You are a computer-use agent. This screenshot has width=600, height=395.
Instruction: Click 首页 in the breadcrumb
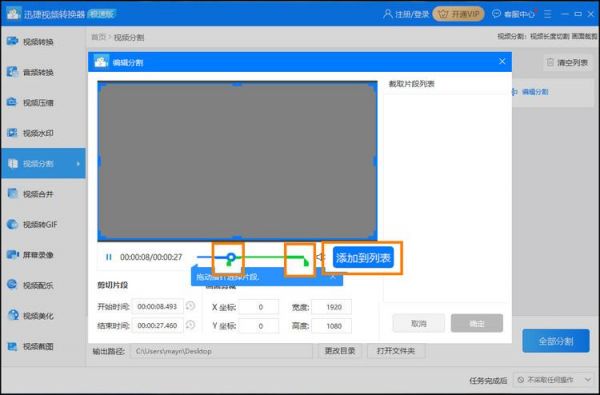98,37
